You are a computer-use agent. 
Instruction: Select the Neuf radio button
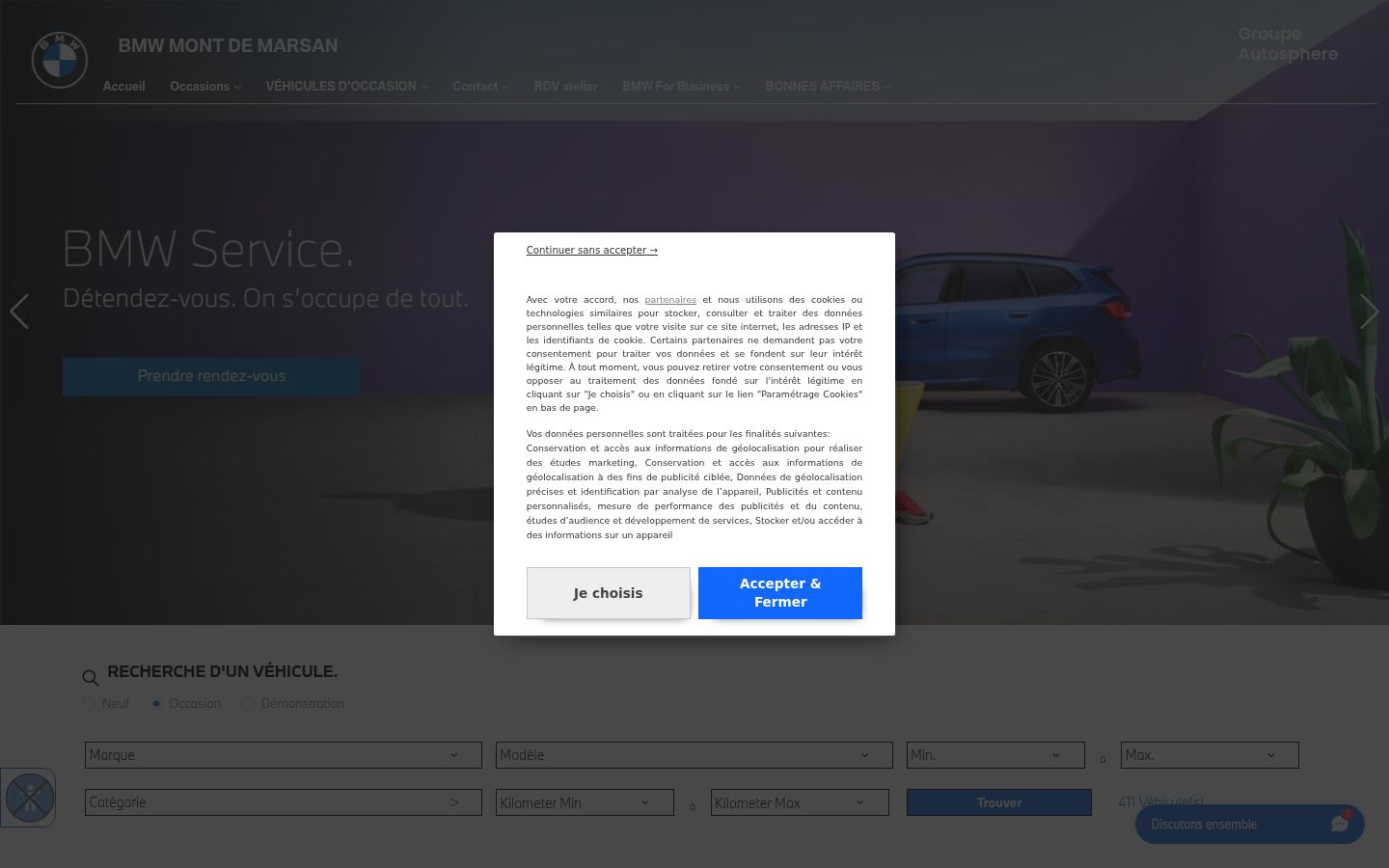tap(89, 704)
